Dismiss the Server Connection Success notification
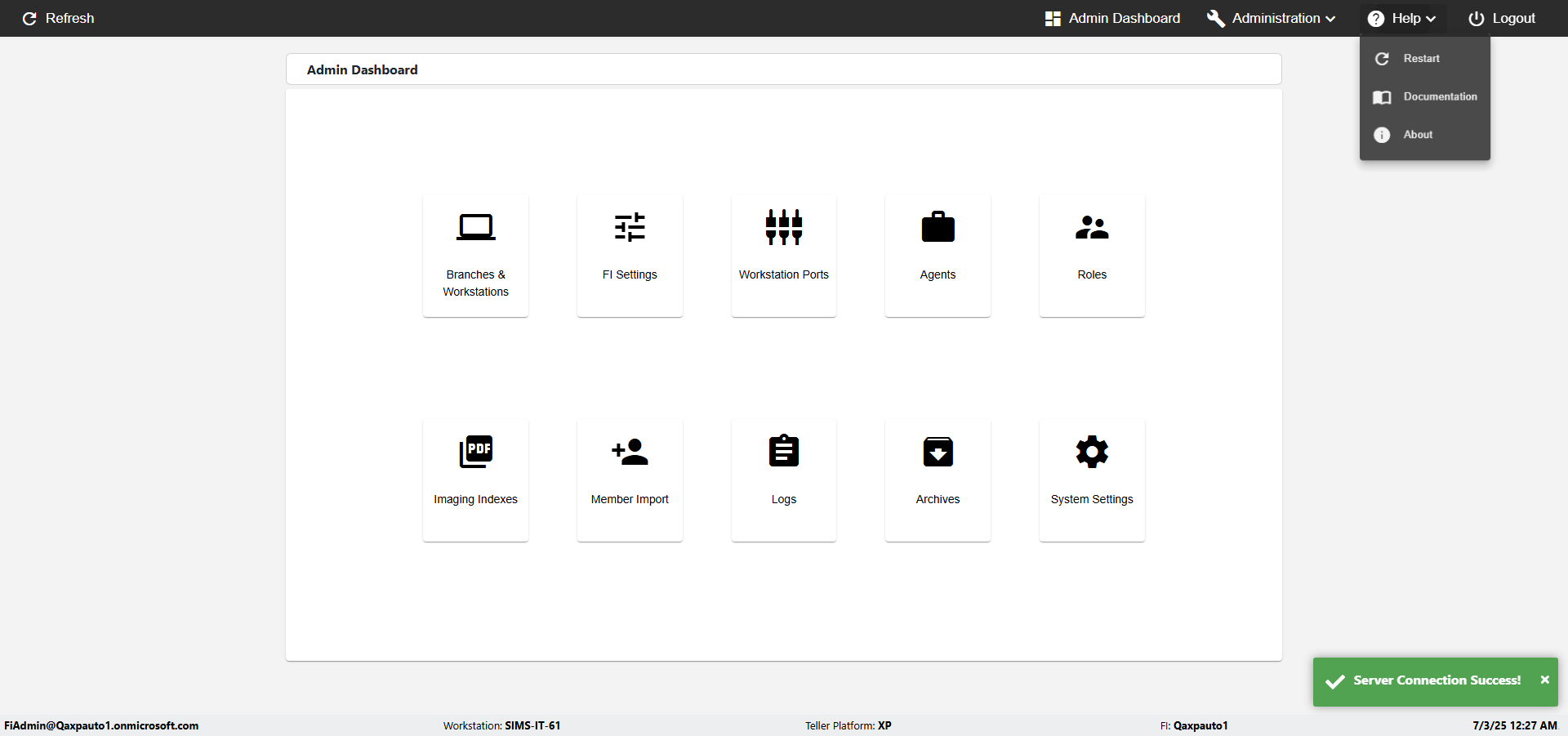 [1544, 680]
